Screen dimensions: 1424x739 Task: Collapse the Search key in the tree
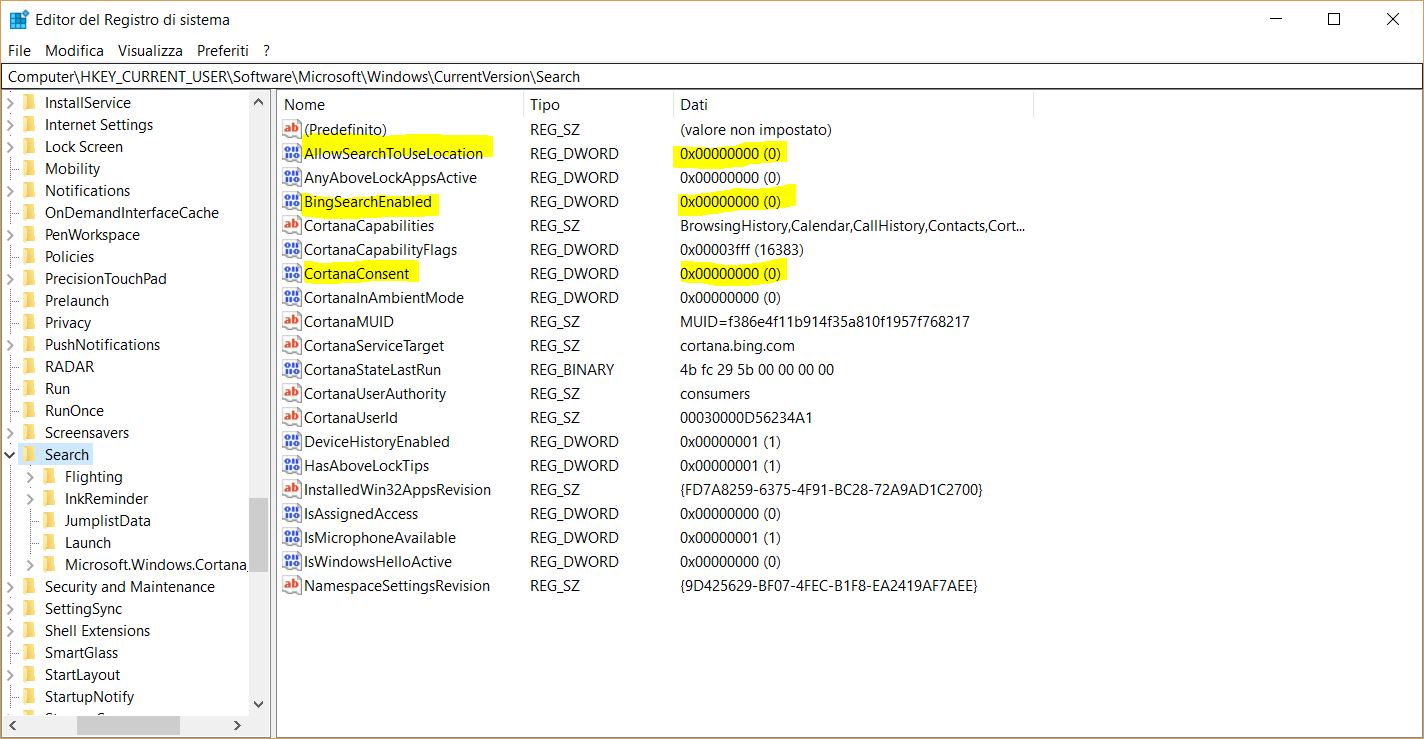click(x=10, y=455)
